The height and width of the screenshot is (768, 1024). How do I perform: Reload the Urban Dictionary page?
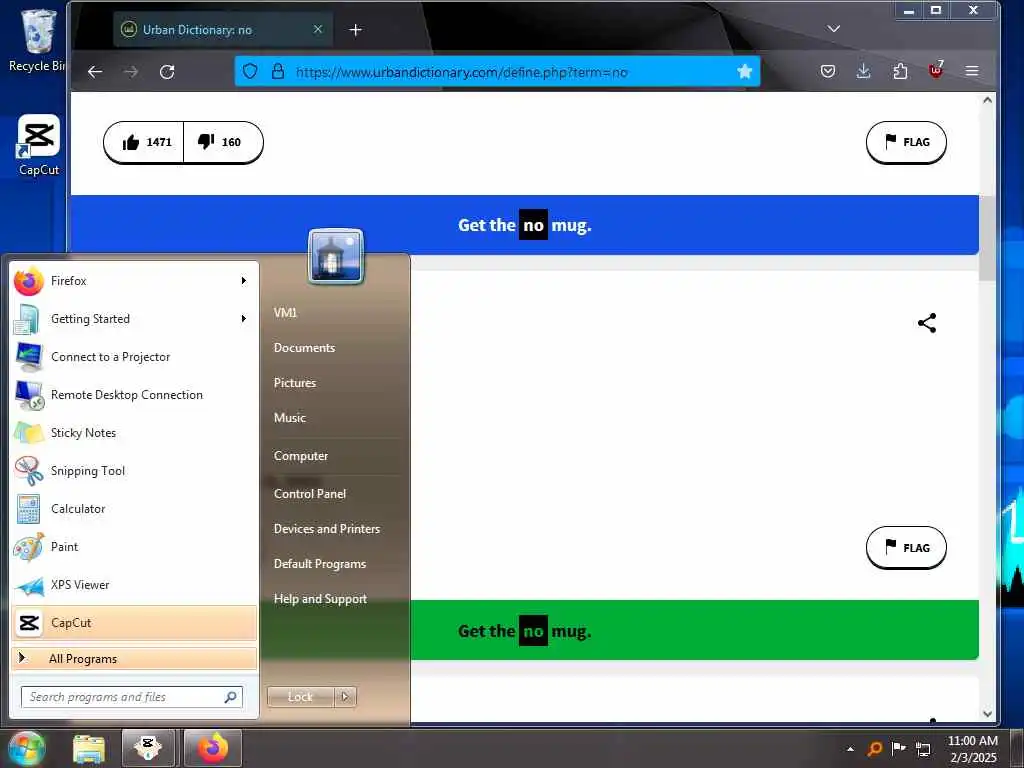tap(167, 72)
